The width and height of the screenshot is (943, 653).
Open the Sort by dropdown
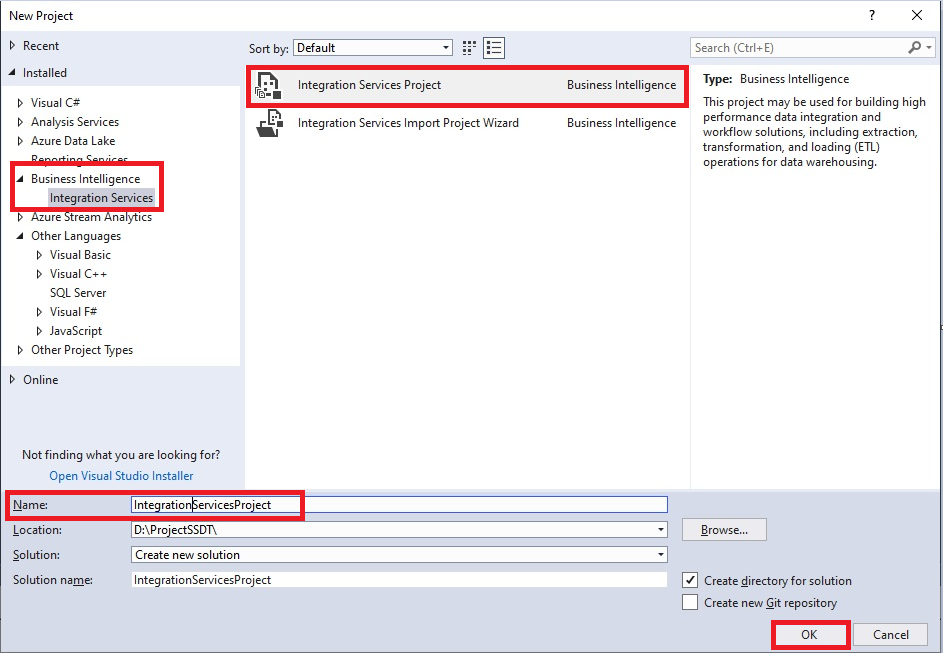[444, 47]
